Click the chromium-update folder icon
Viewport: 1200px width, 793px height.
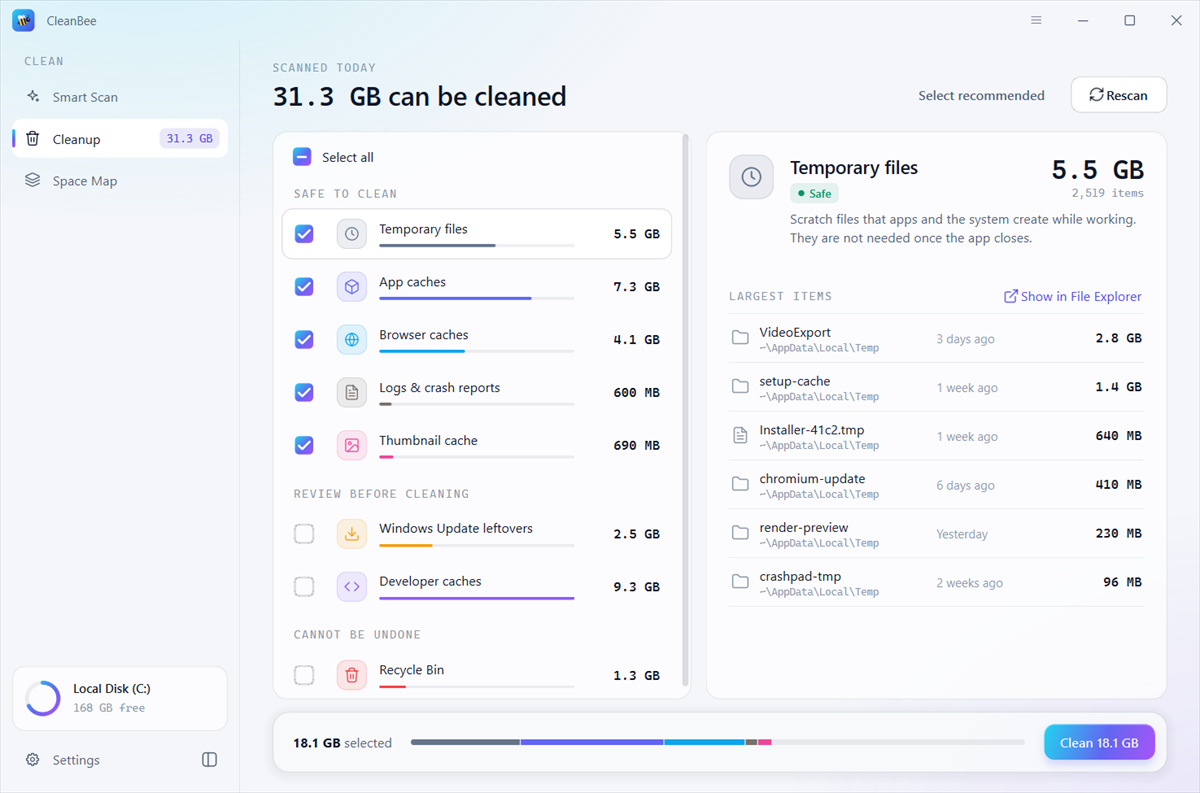pos(740,484)
